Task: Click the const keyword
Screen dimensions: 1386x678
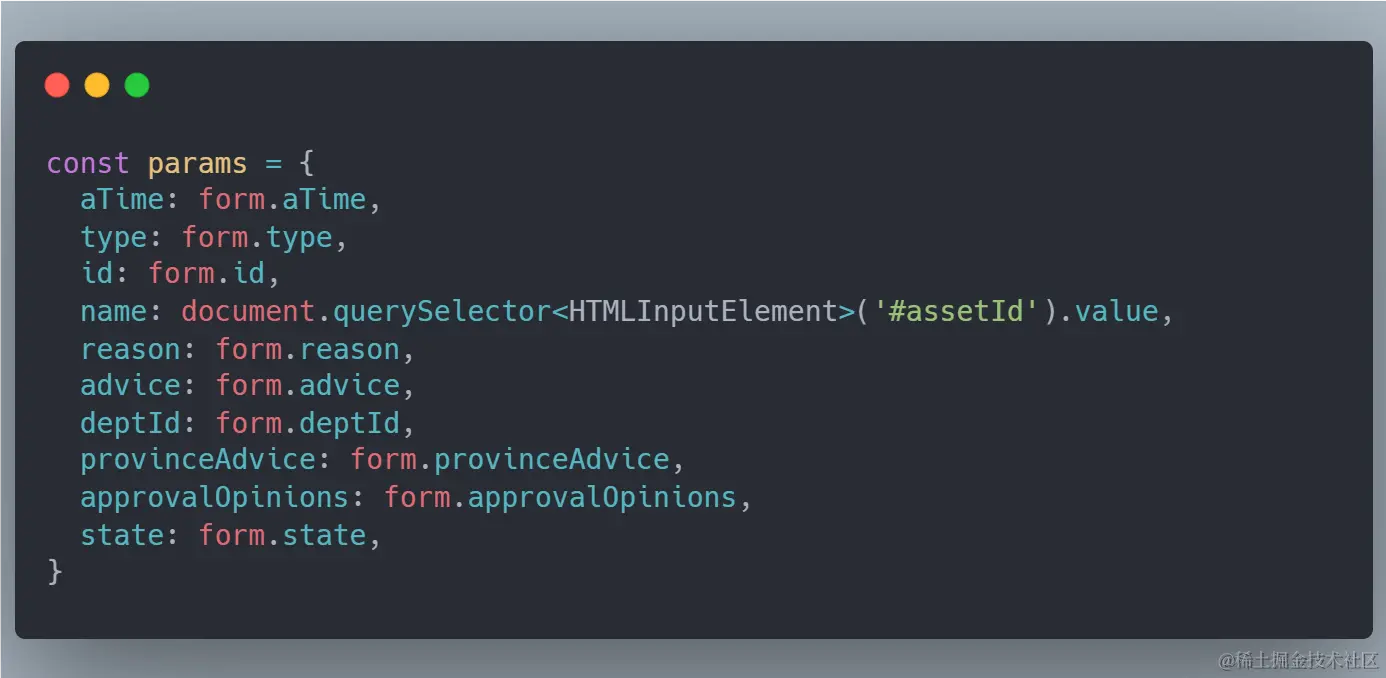Action: 88,163
